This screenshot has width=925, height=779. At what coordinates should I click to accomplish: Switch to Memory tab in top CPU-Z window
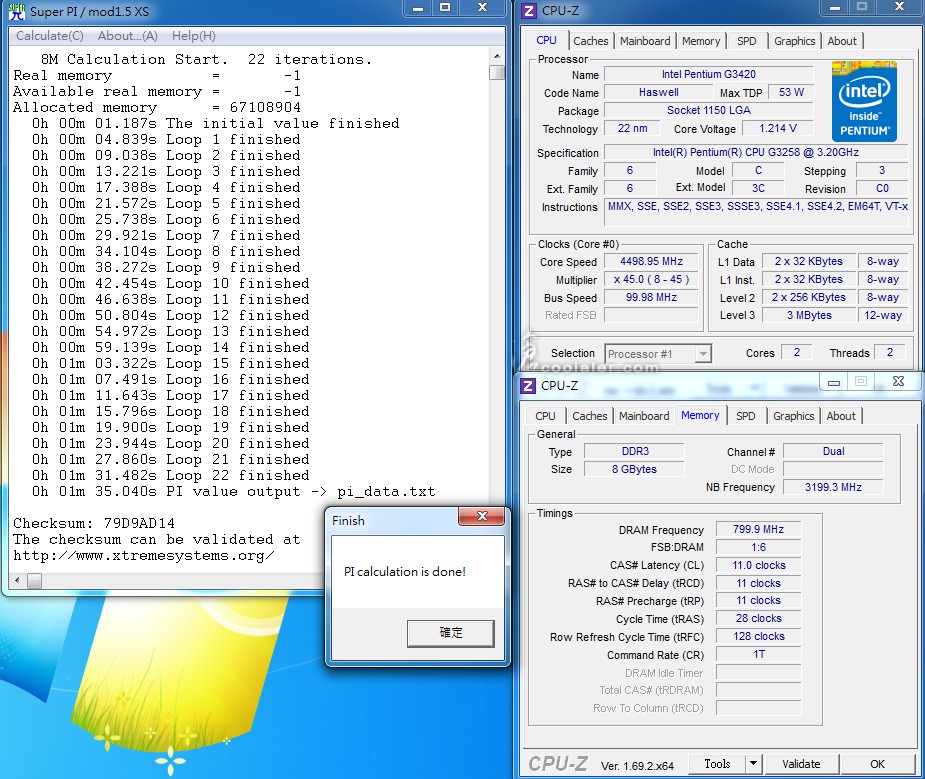pos(701,41)
